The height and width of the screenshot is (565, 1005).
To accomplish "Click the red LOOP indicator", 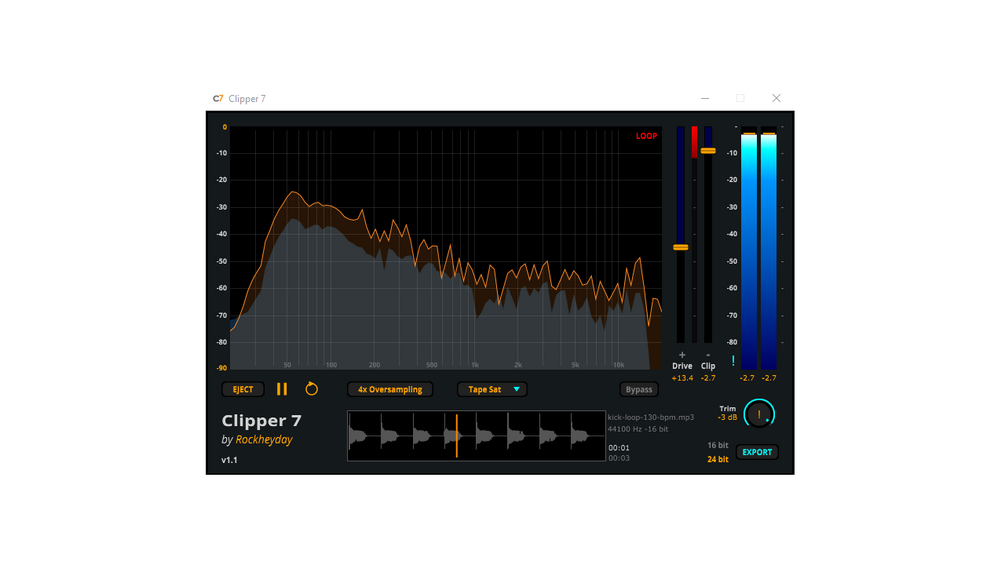I will pos(646,136).
